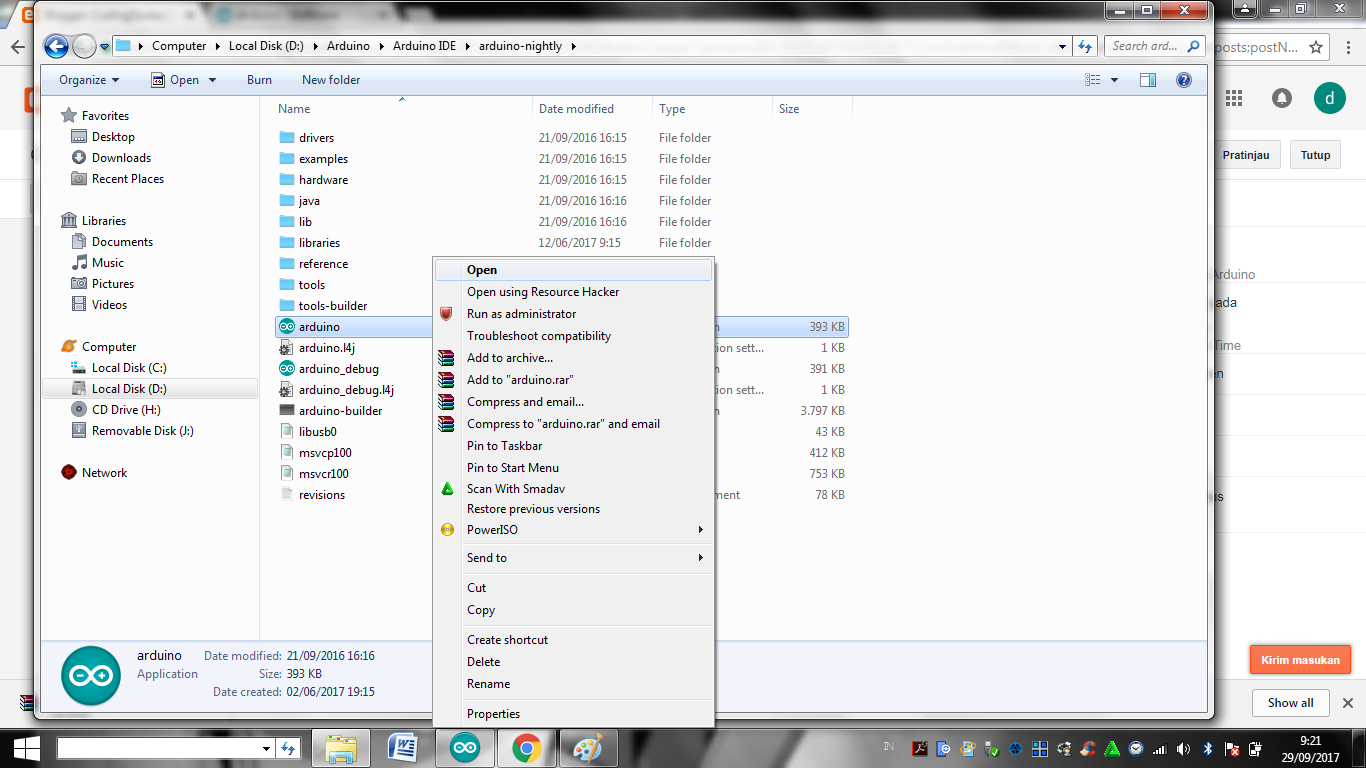Open Paint from the taskbar

point(588,747)
